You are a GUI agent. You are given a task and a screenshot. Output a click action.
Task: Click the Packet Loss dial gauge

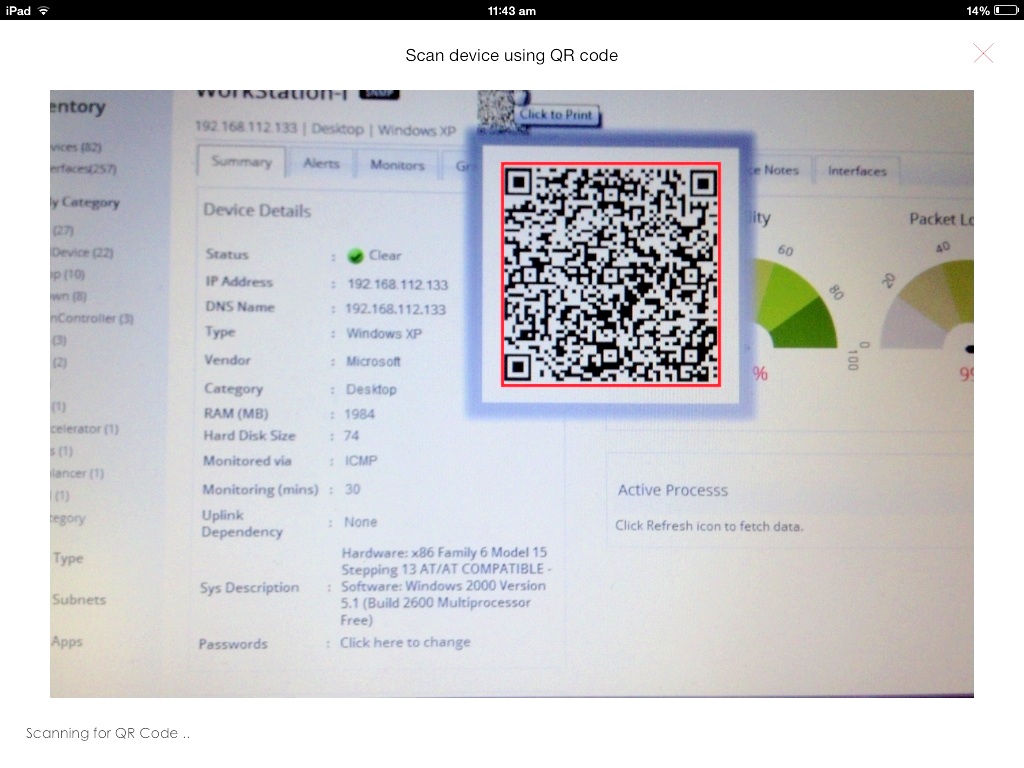(x=927, y=304)
